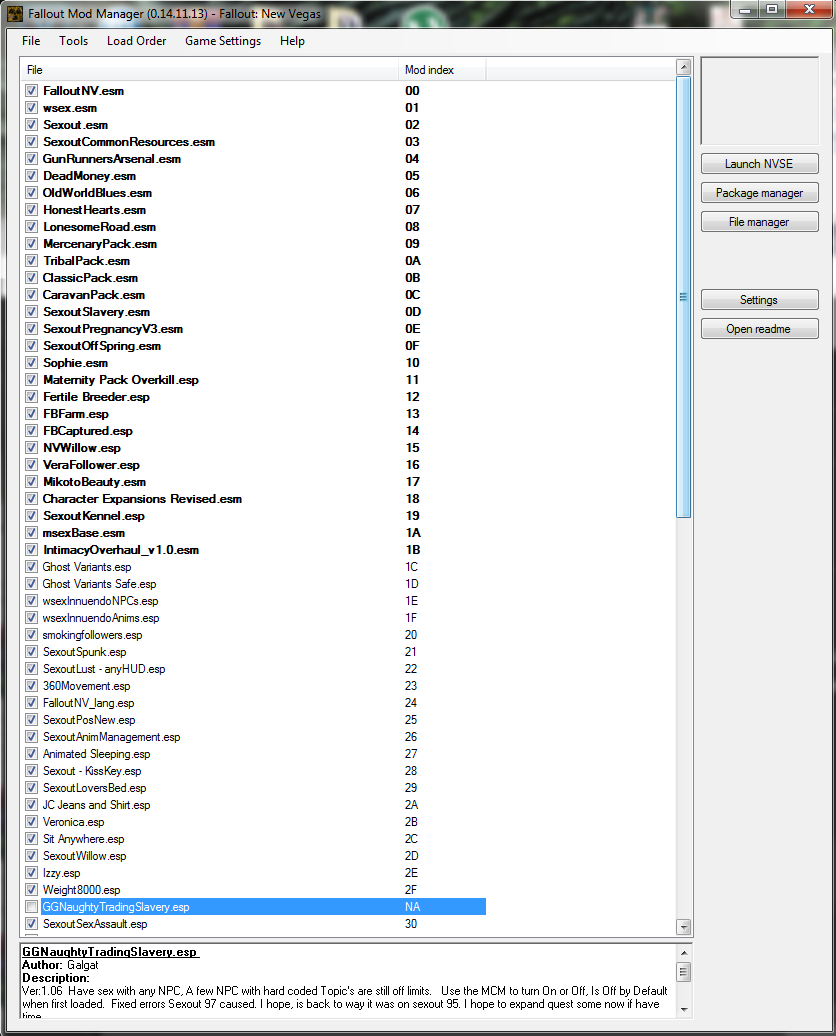This screenshot has width=836, height=1036.
Task: Open the File manager
Action: pos(759,222)
